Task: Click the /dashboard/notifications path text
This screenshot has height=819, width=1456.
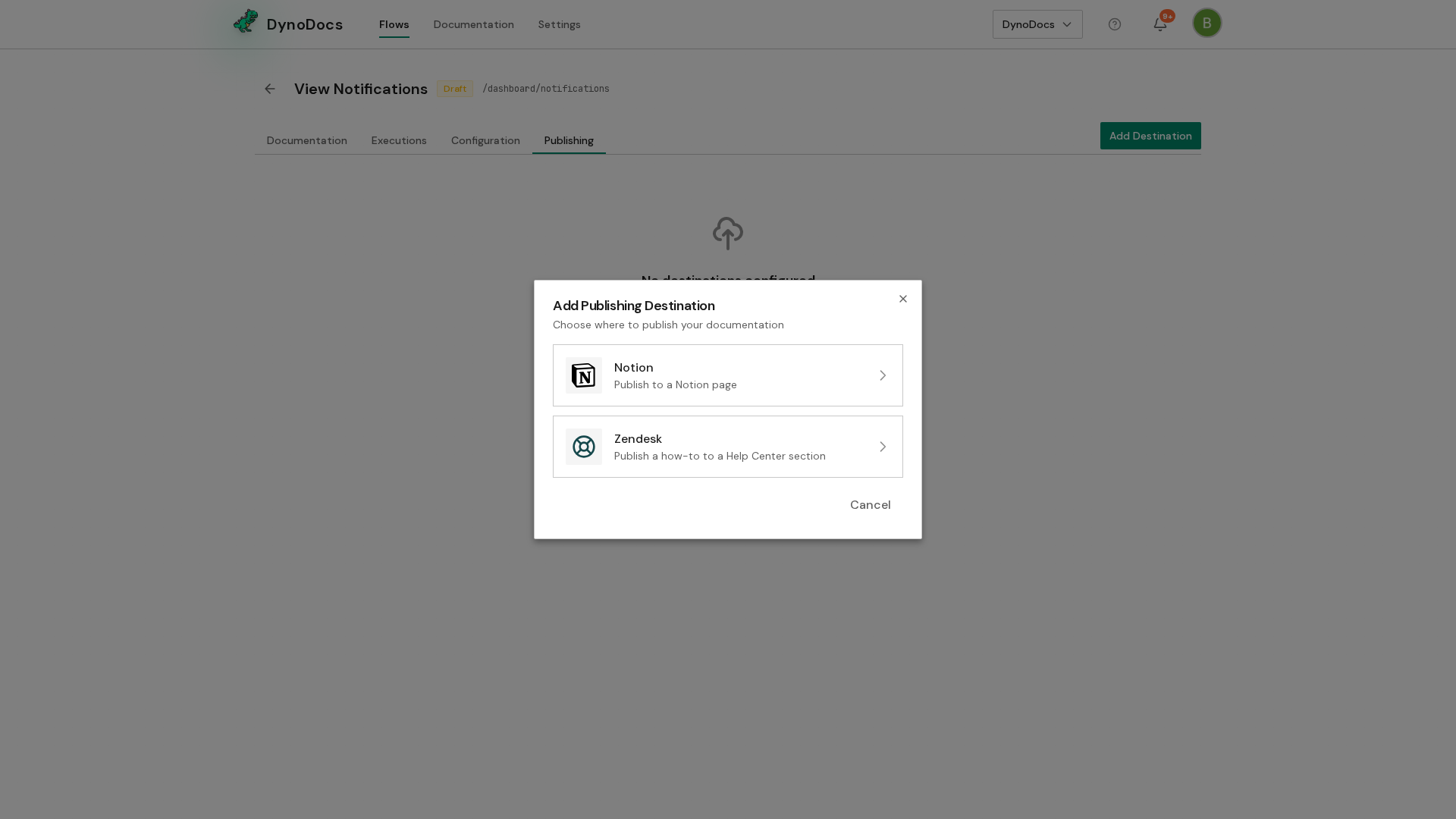Action: point(546,89)
